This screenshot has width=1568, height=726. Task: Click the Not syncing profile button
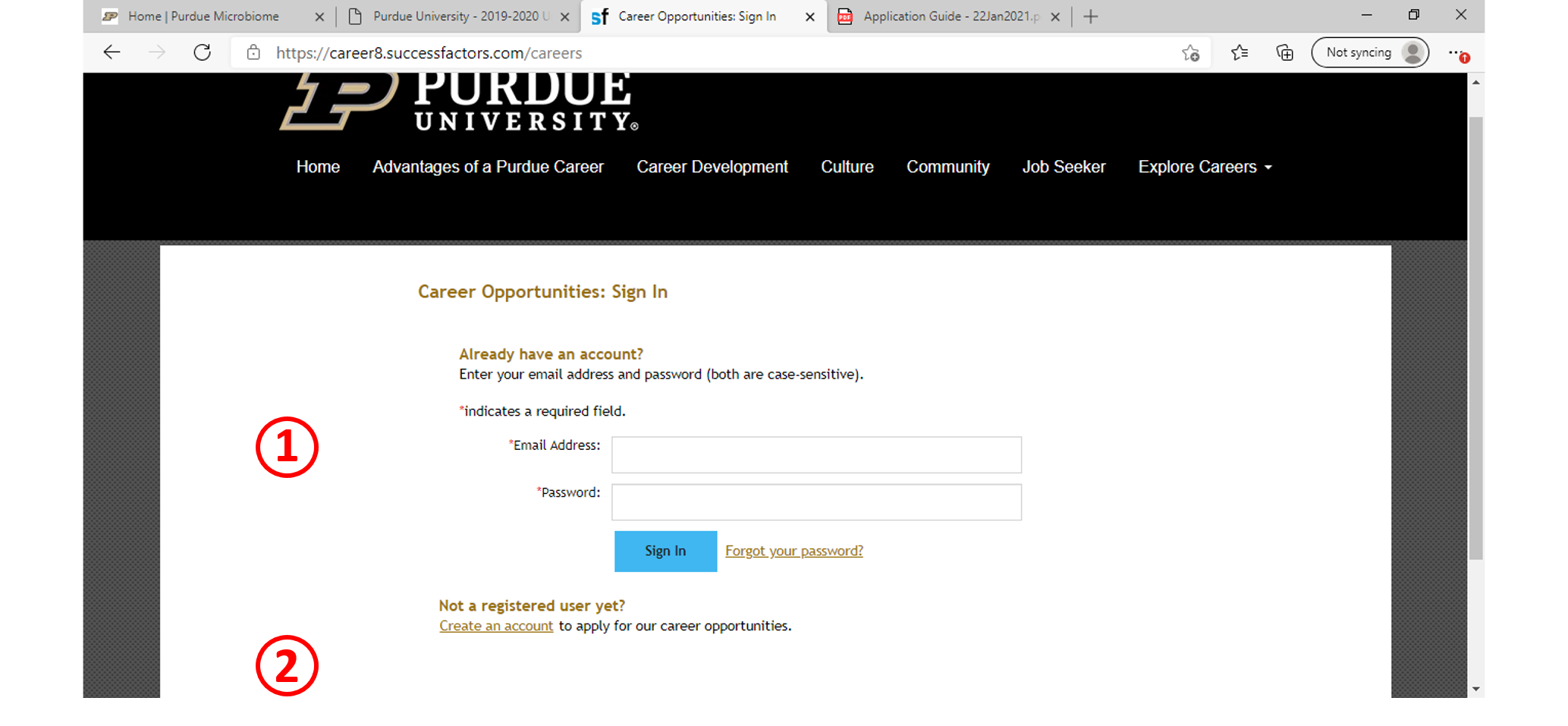tap(1370, 52)
